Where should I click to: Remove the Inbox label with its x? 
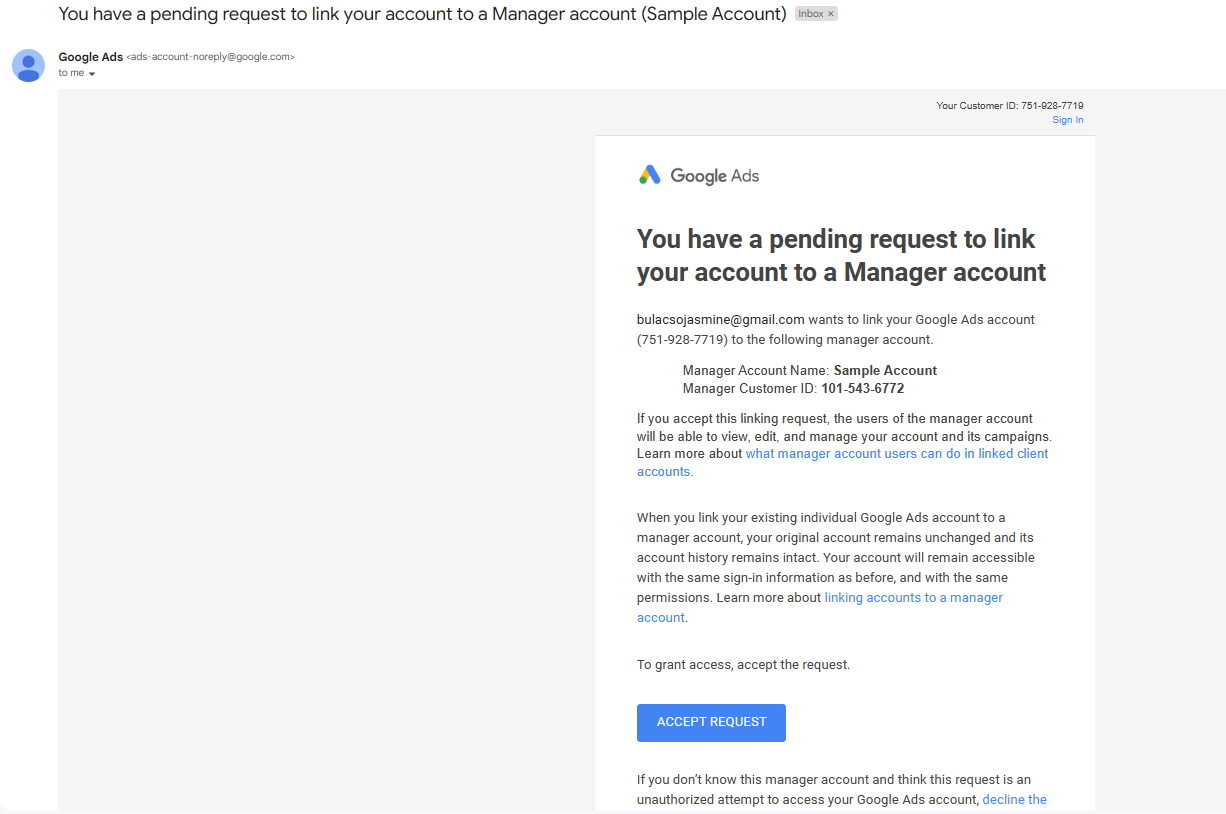pyautogui.click(x=831, y=14)
